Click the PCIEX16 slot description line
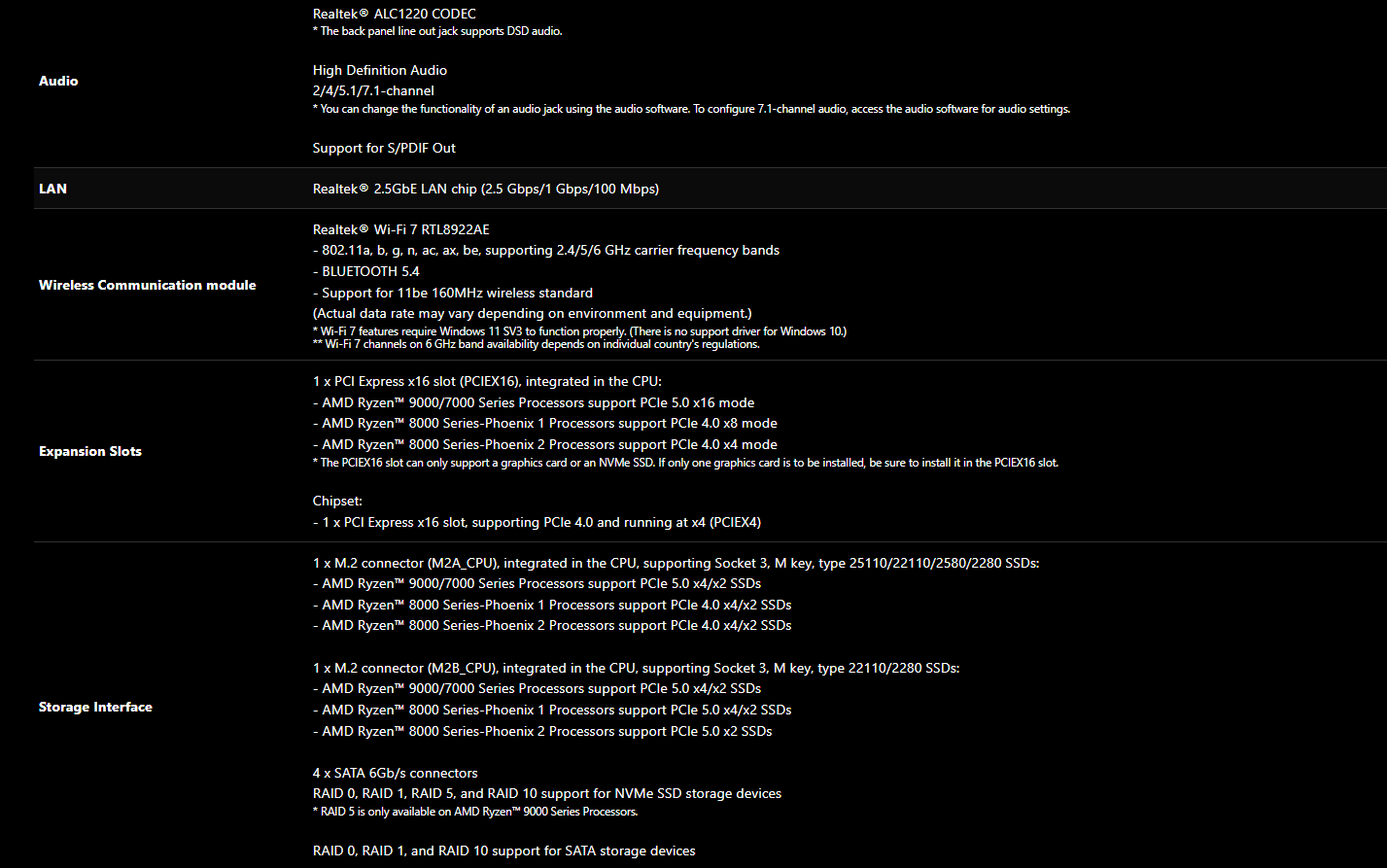 click(x=487, y=381)
